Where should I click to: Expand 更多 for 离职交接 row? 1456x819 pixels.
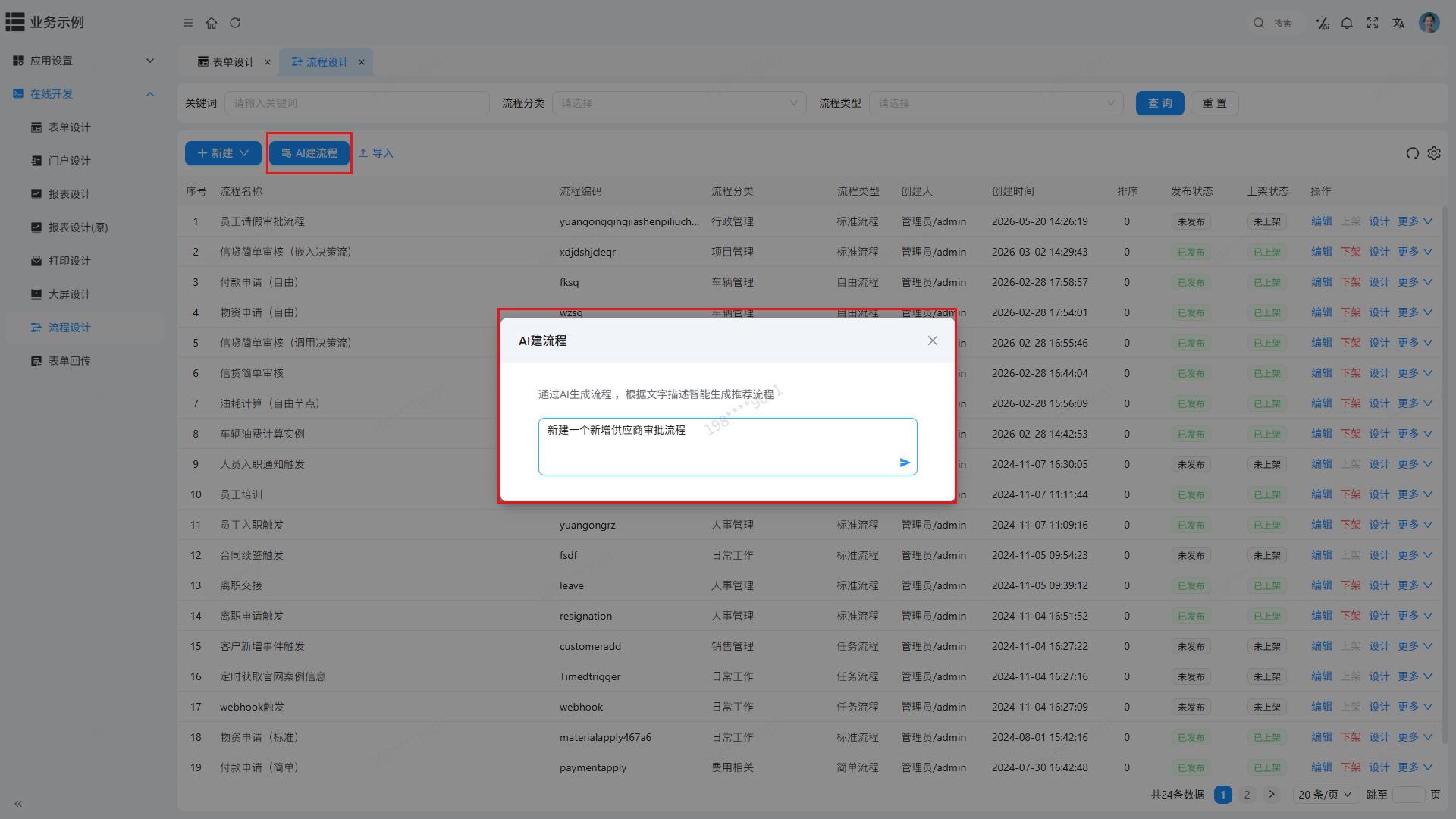tap(1415, 585)
